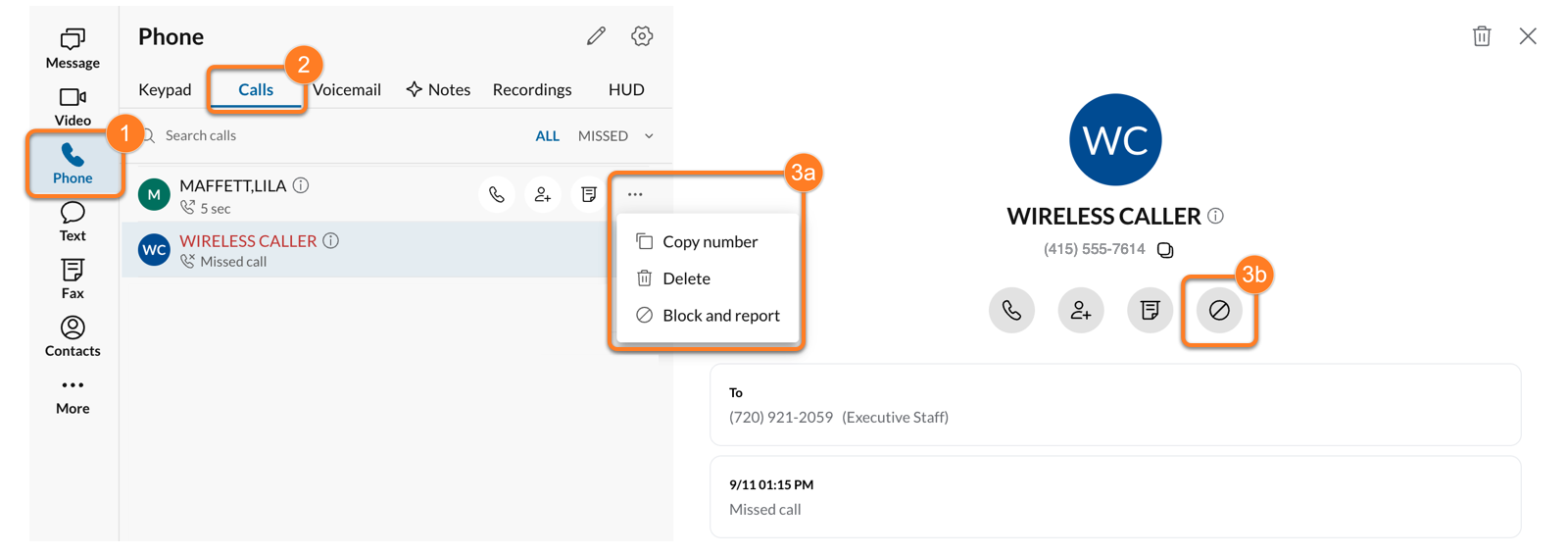Screen dimensions: 1568x555
Task: Select Block and report from menu
Action: click(x=720, y=316)
